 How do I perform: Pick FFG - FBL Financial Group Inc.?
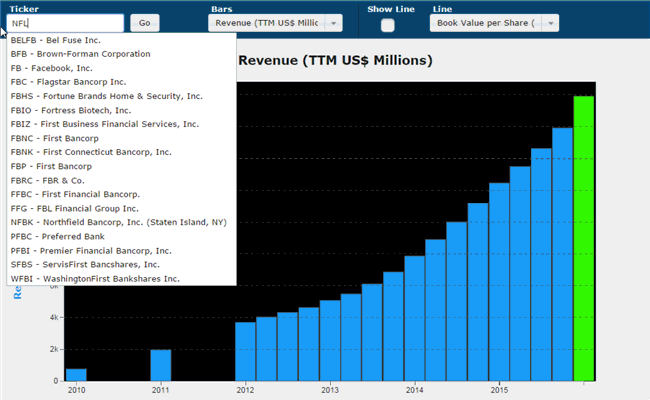[x=121, y=208]
